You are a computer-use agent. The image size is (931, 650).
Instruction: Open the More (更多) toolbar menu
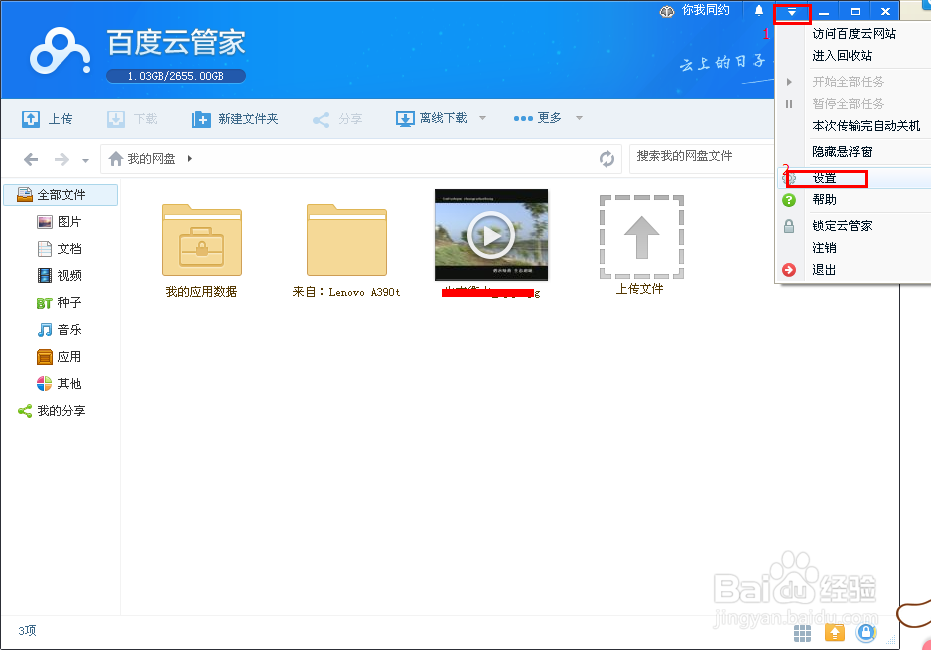click(537, 118)
